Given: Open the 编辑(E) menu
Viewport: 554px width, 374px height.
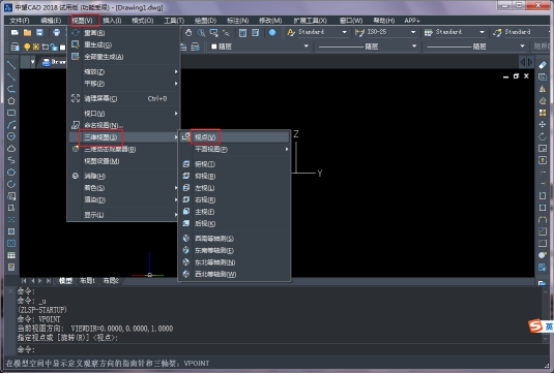Looking at the screenshot, I should tap(51, 20).
